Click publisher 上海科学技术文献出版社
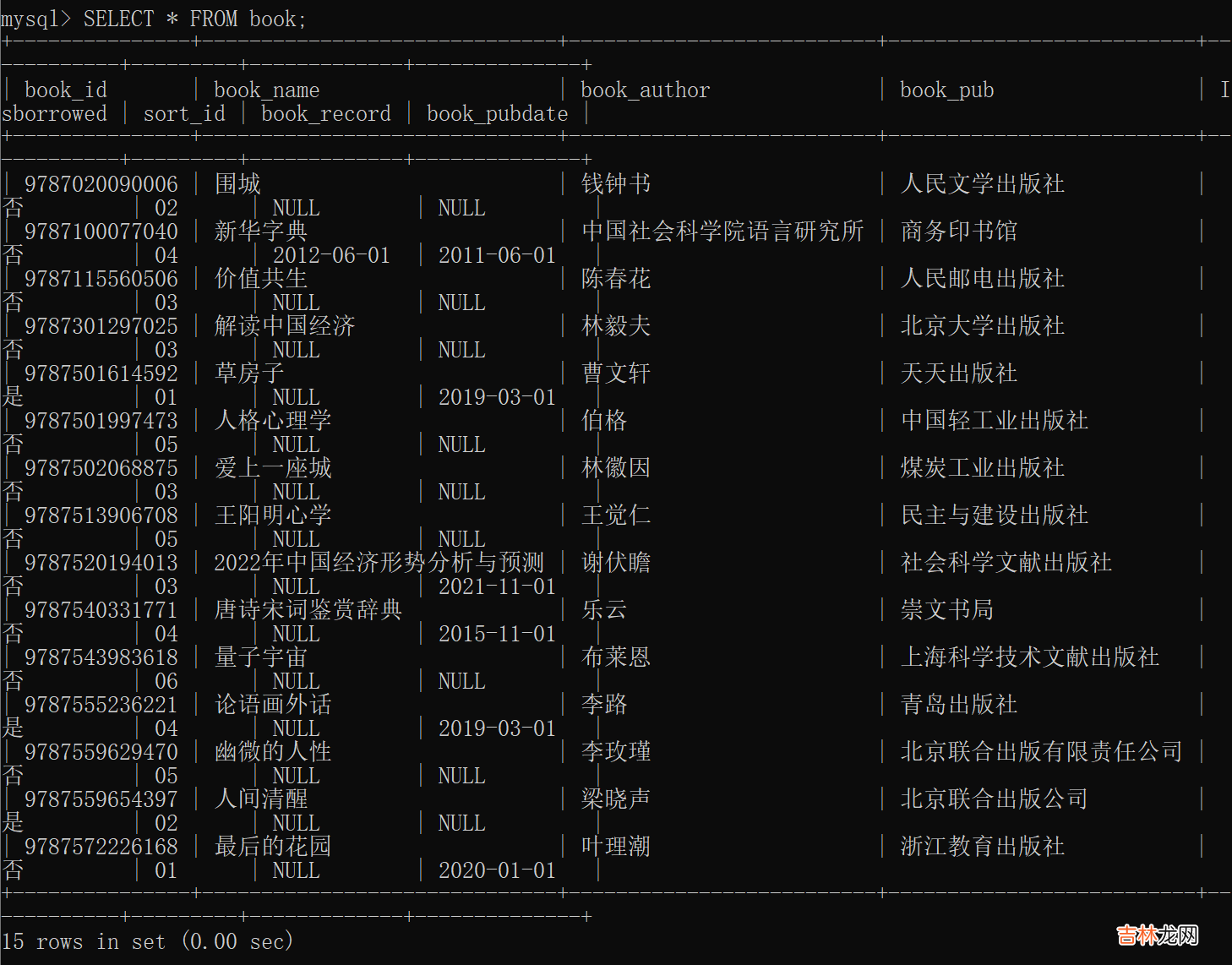This screenshot has width=1232, height=965. click(x=1030, y=657)
